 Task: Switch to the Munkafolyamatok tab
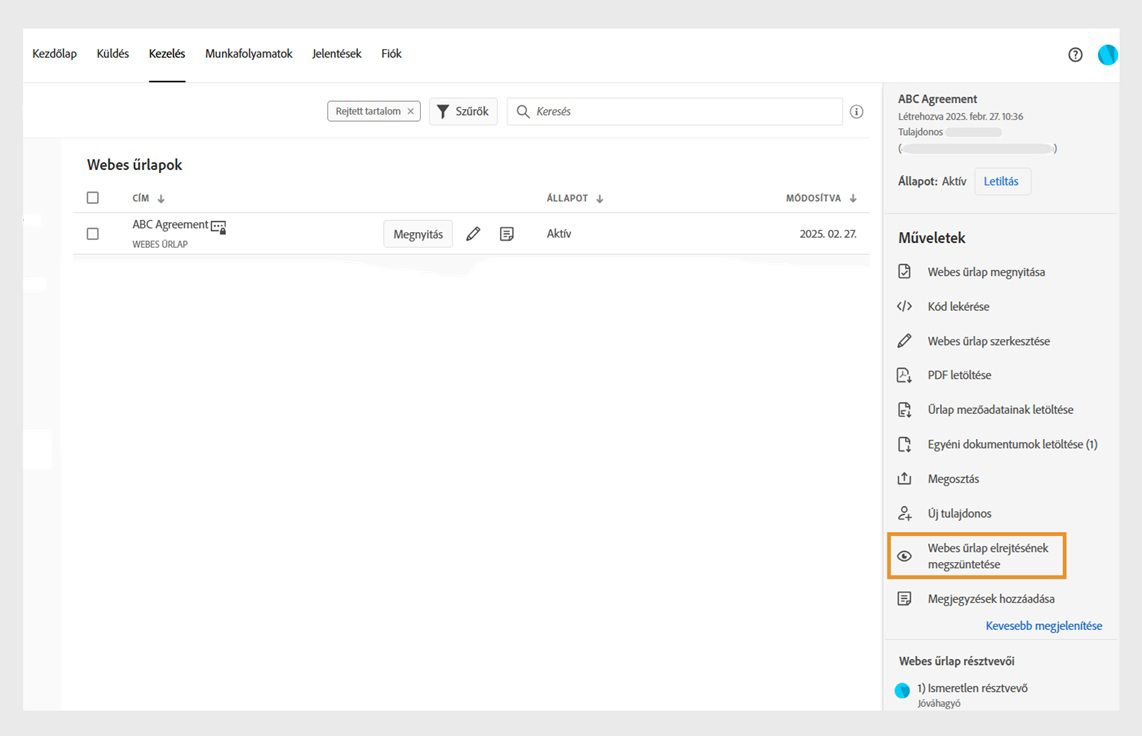(249, 54)
